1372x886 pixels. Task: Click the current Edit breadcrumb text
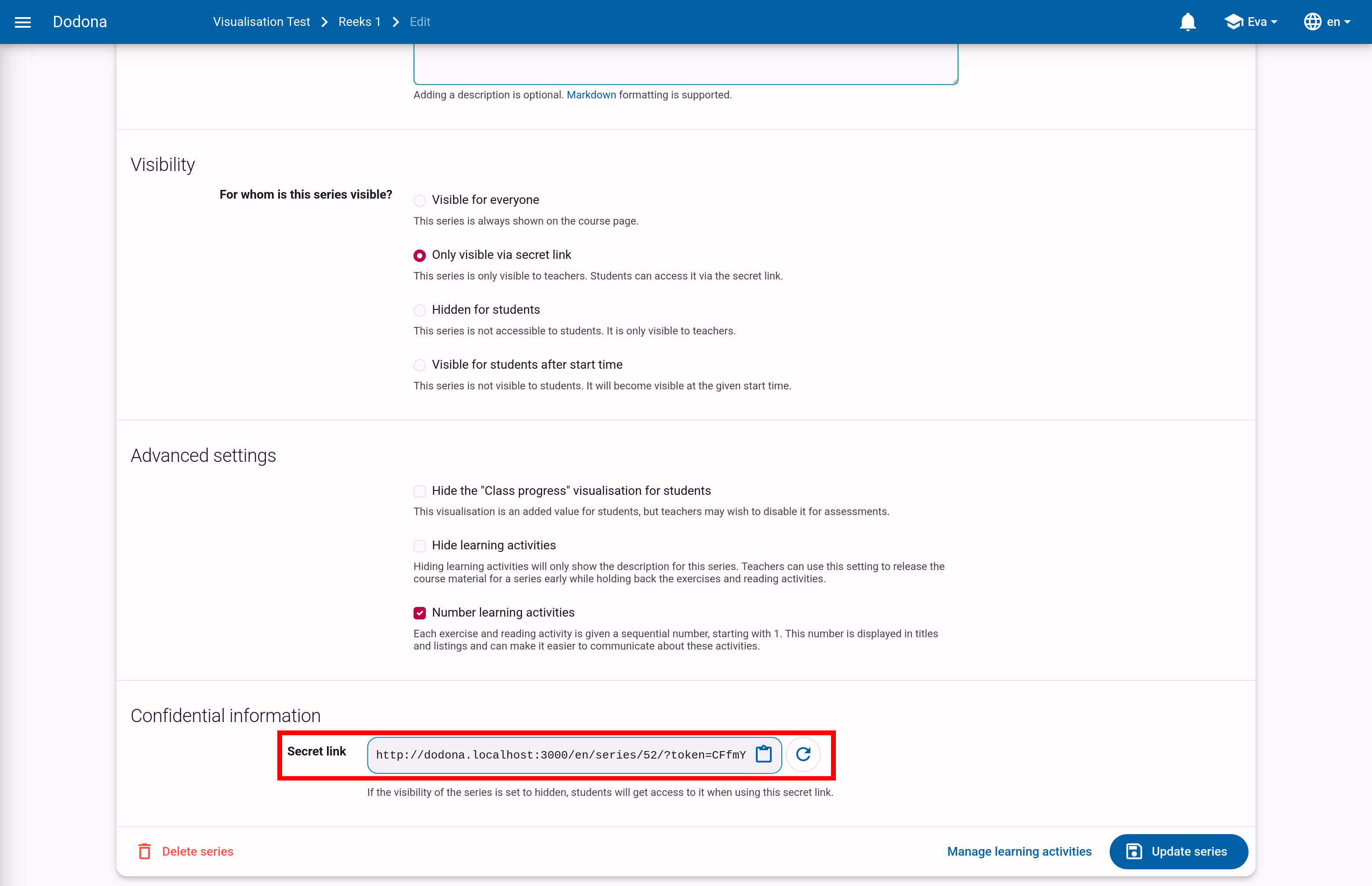420,22
